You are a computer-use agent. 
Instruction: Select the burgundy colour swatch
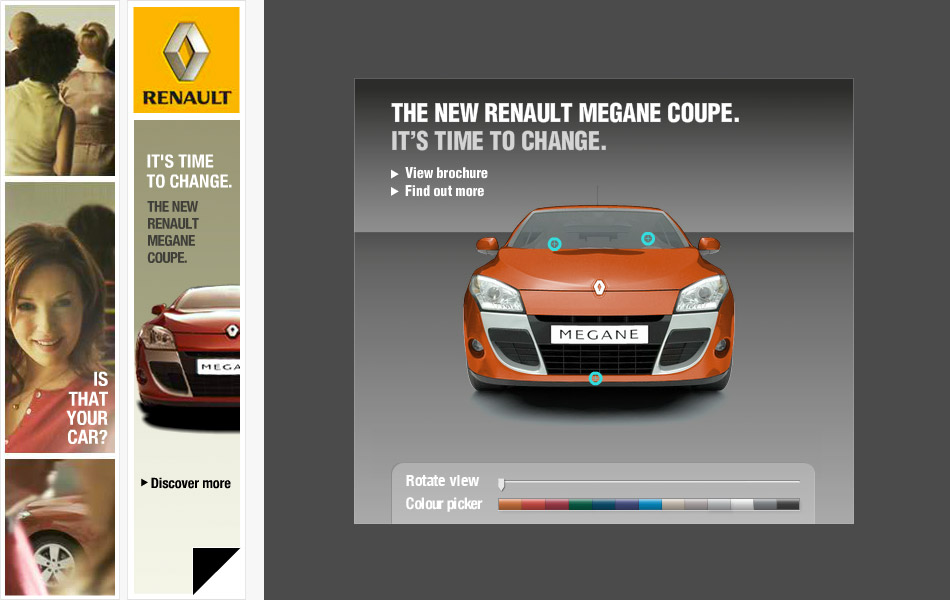coord(556,504)
